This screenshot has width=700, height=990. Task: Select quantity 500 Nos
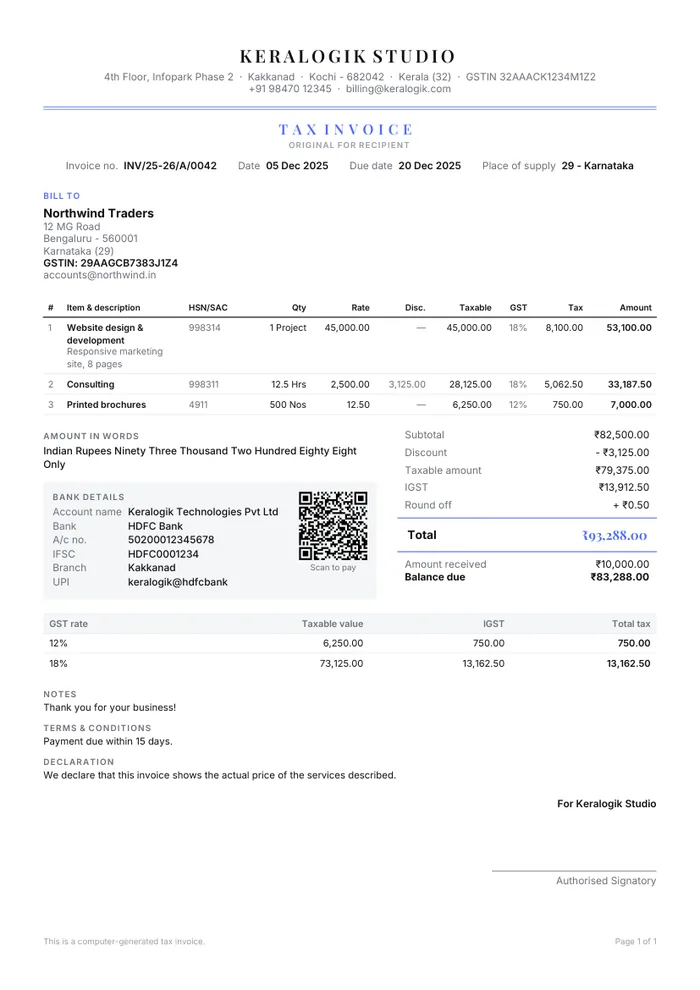click(288, 405)
